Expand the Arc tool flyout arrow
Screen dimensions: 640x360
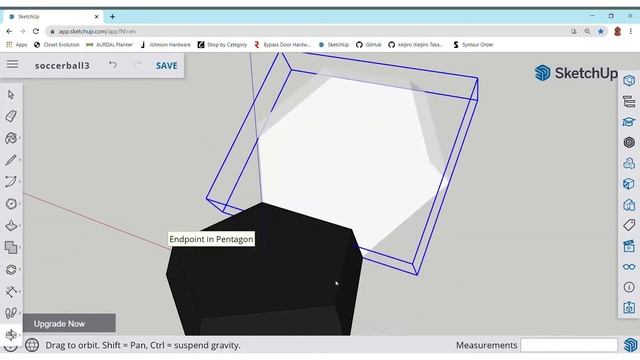(20, 182)
